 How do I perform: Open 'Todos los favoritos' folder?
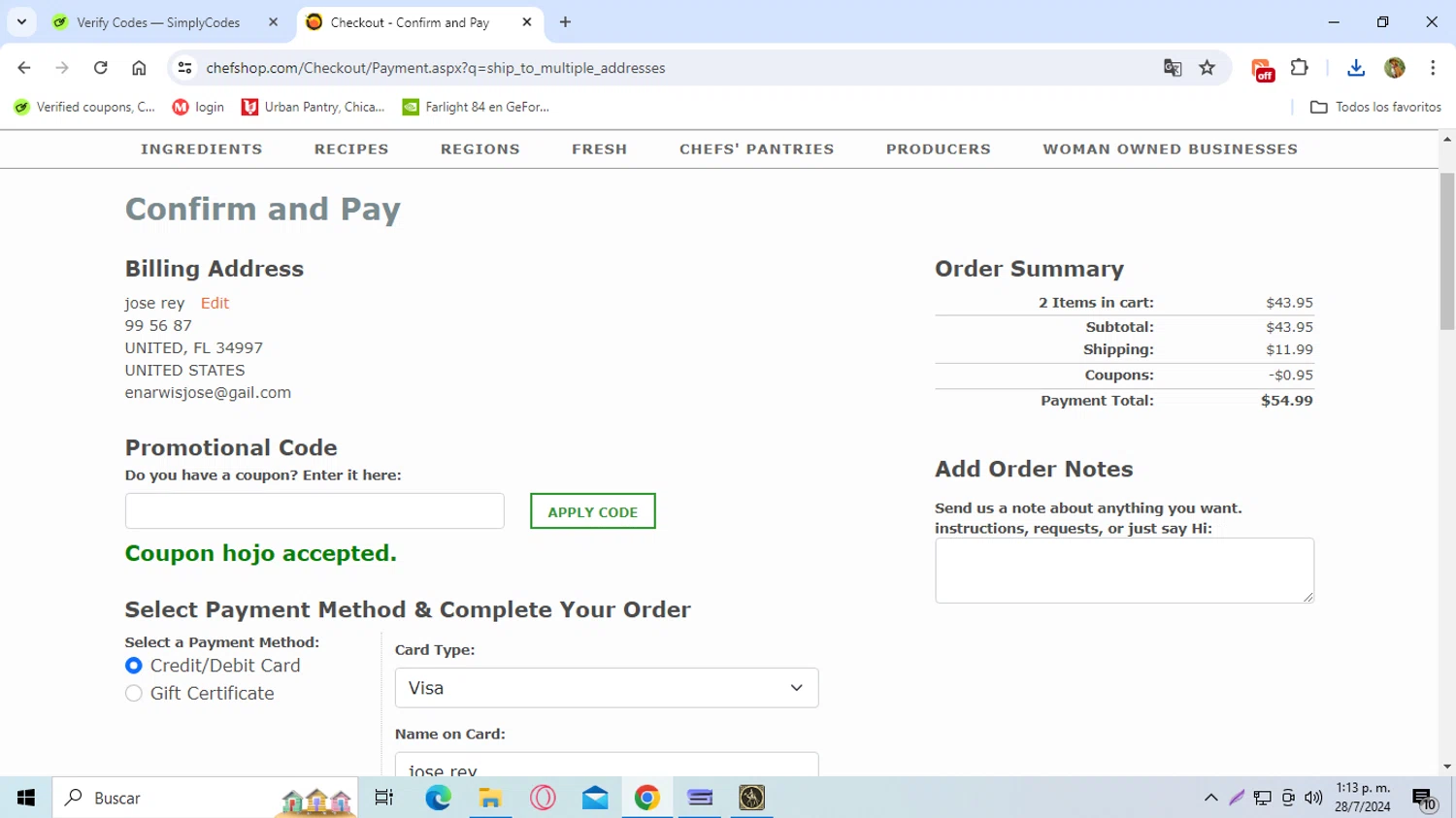[x=1375, y=107]
